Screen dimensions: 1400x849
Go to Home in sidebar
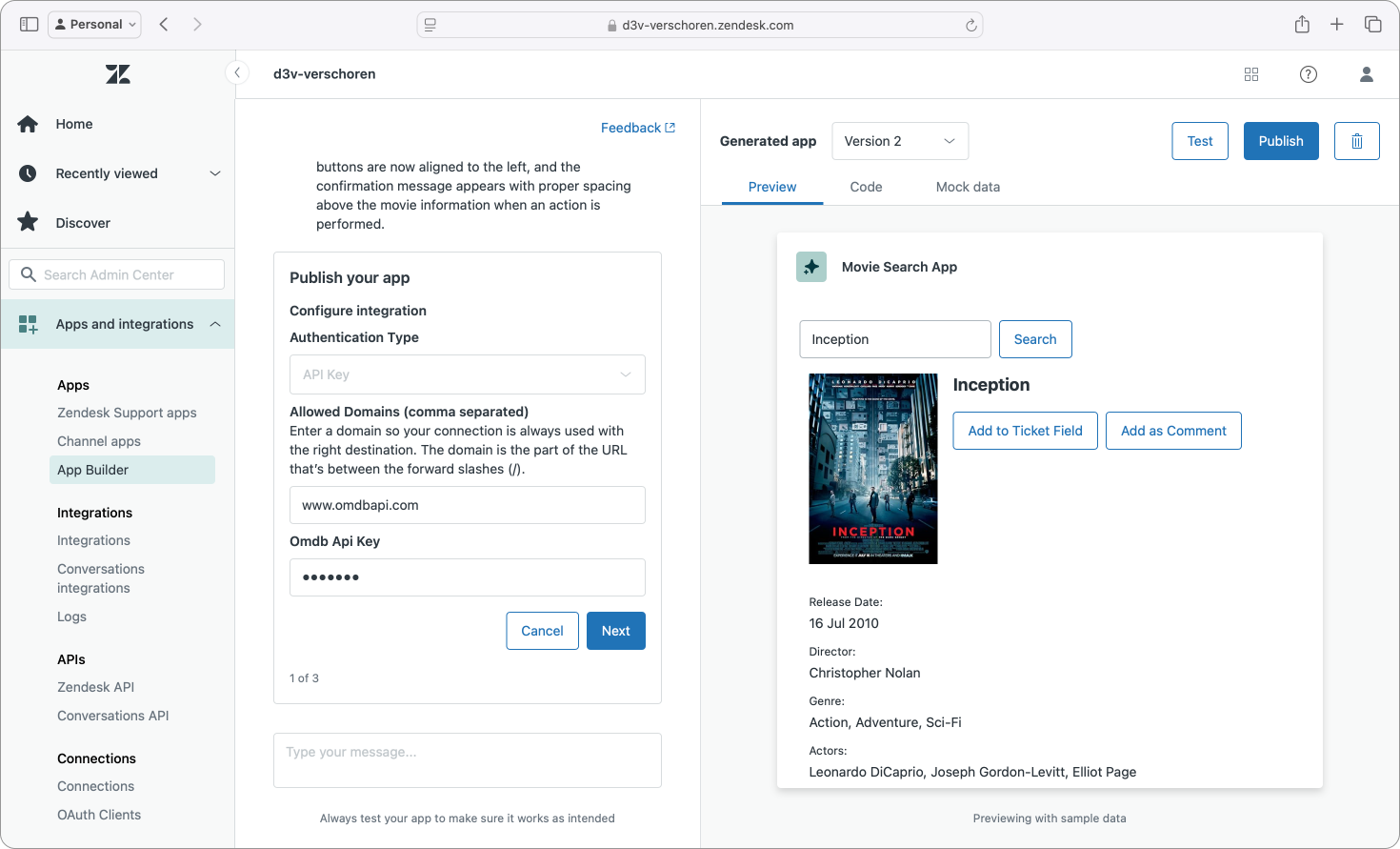pyautogui.click(x=74, y=124)
